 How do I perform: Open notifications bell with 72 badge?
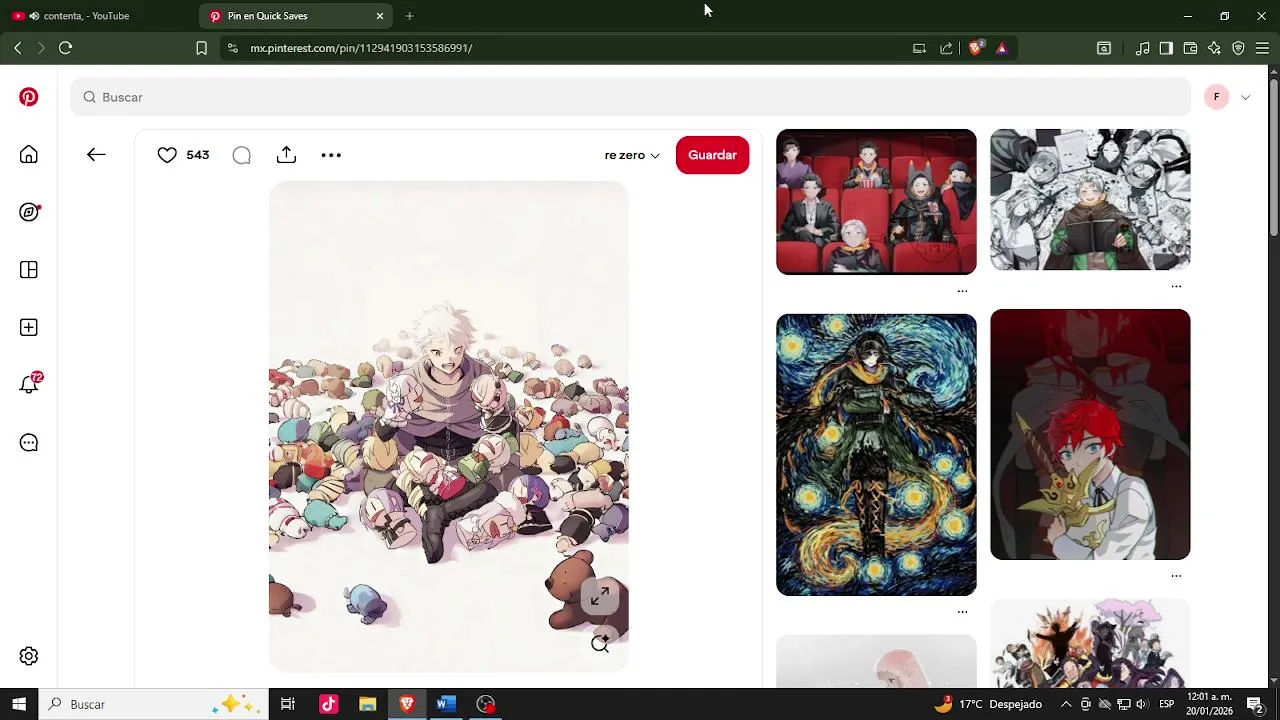click(x=30, y=384)
